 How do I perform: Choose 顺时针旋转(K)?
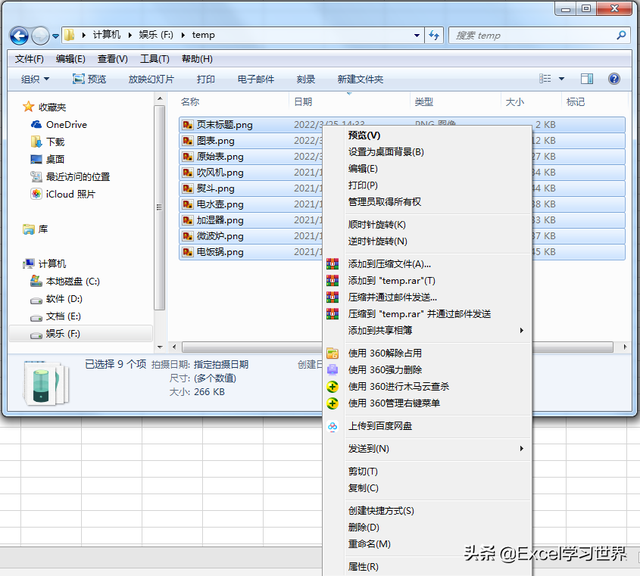(377, 225)
